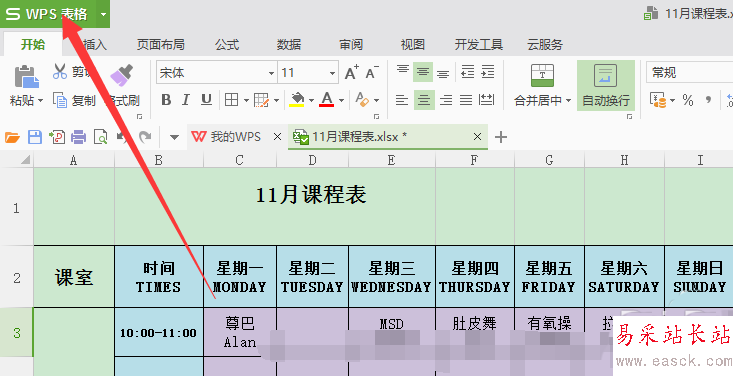Toggle align left

(x=402, y=100)
